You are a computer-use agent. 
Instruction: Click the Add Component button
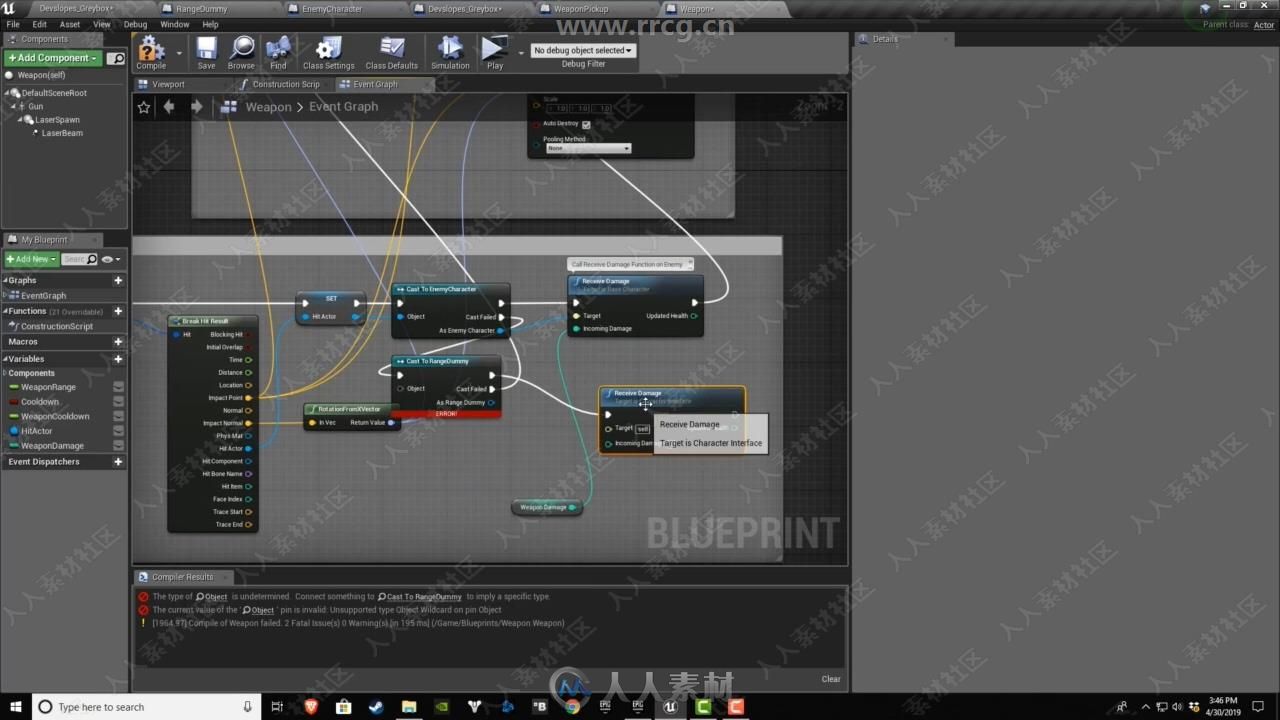point(53,58)
